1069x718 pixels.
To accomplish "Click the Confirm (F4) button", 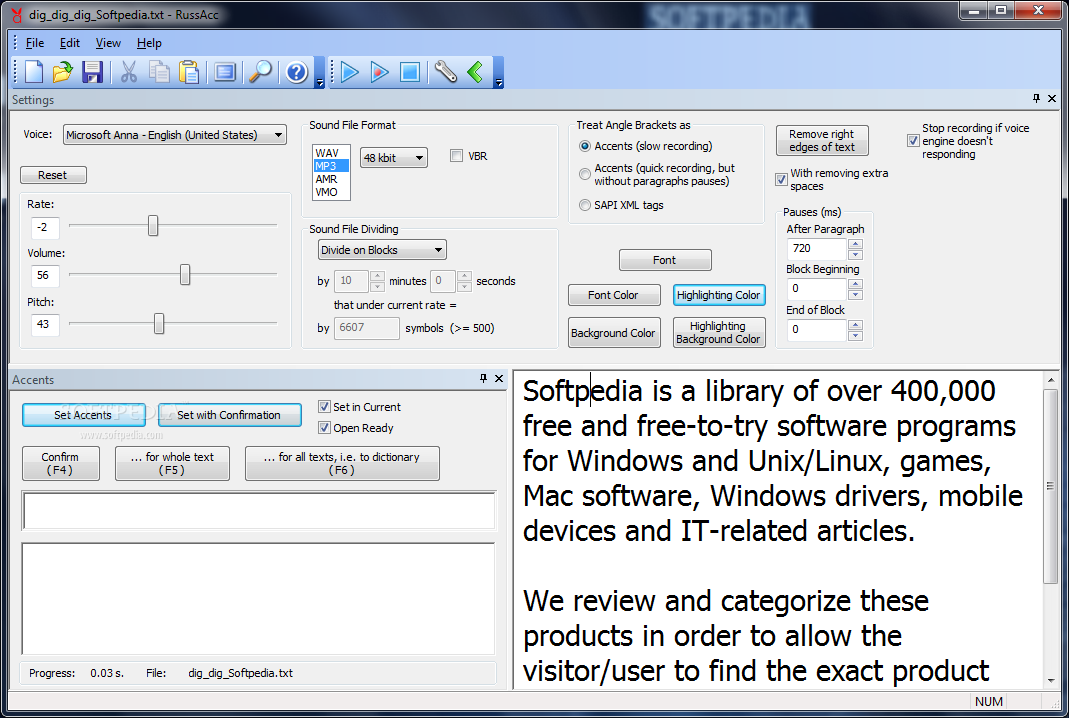I will 60,463.
